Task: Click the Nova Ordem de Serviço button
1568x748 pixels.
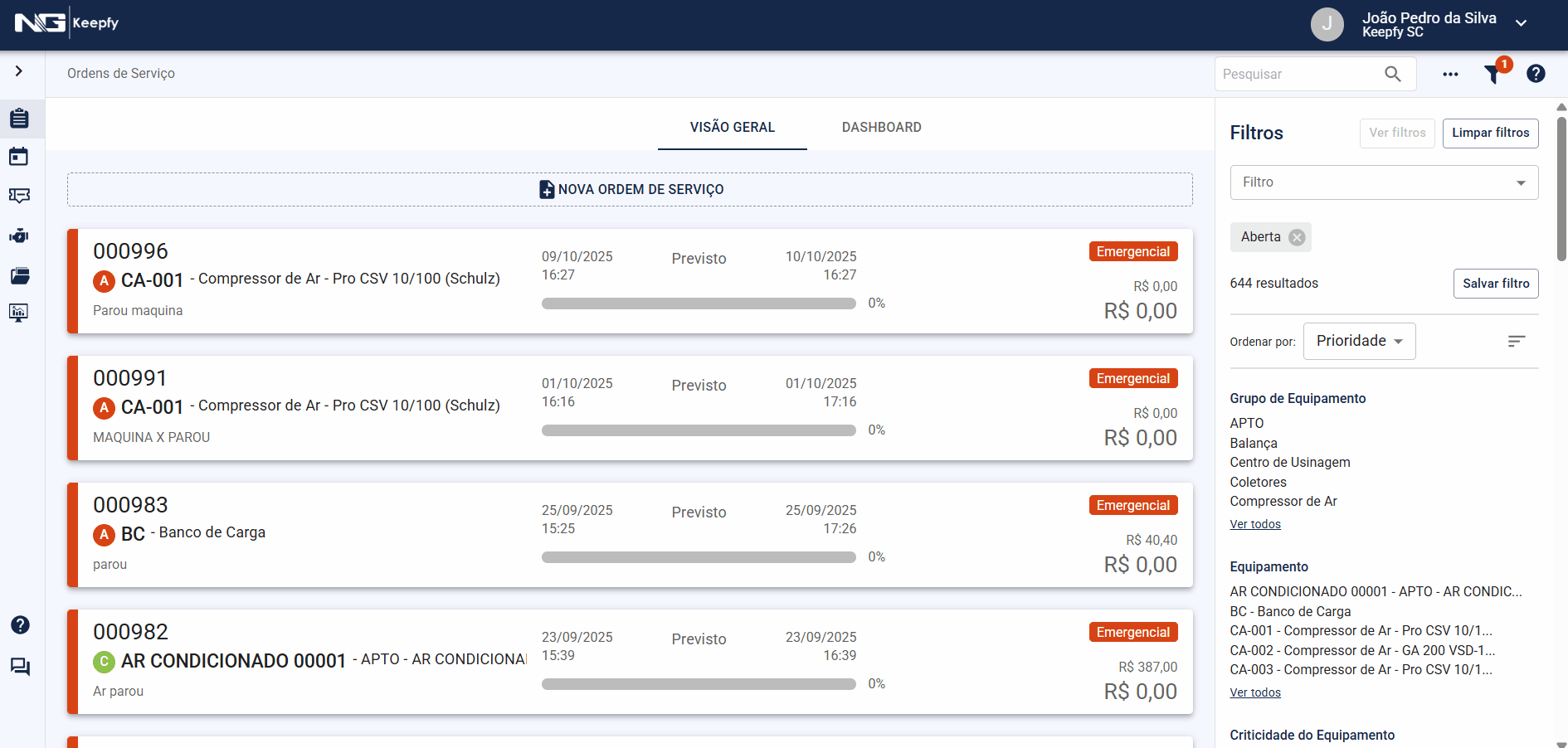Action: point(630,189)
